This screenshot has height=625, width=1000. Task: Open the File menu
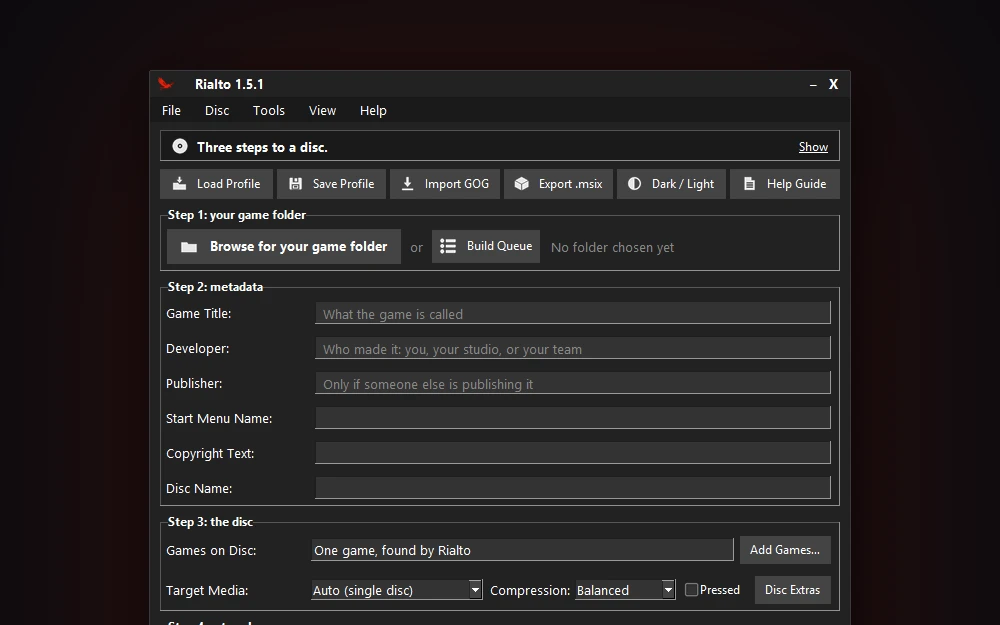(x=171, y=110)
